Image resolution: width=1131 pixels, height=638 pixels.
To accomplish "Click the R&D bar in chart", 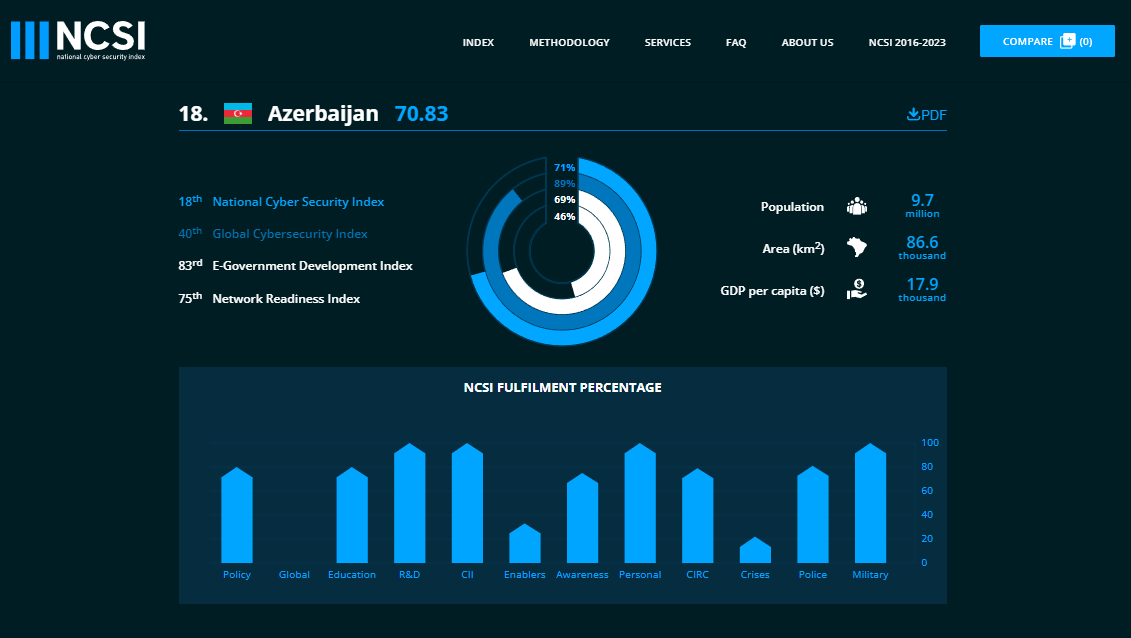I will pyautogui.click(x=410, y=503).
